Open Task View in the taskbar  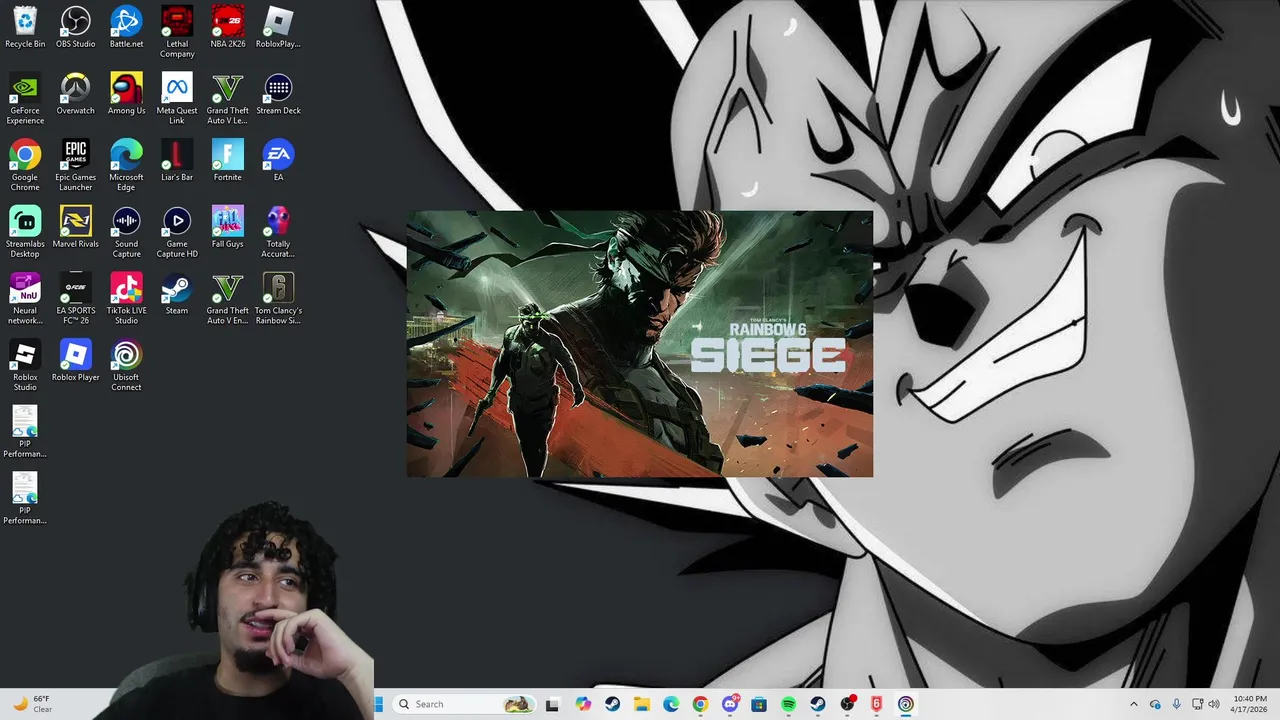click(552, 704)
